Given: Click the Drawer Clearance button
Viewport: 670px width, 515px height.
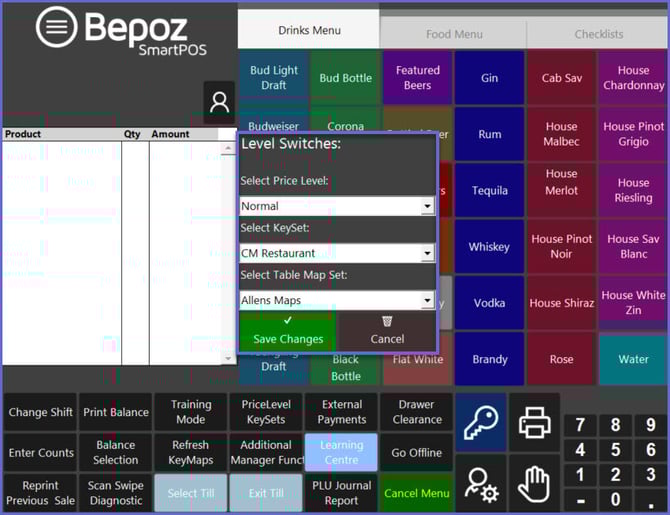Looking at the screenshot, I should [416, 412].
